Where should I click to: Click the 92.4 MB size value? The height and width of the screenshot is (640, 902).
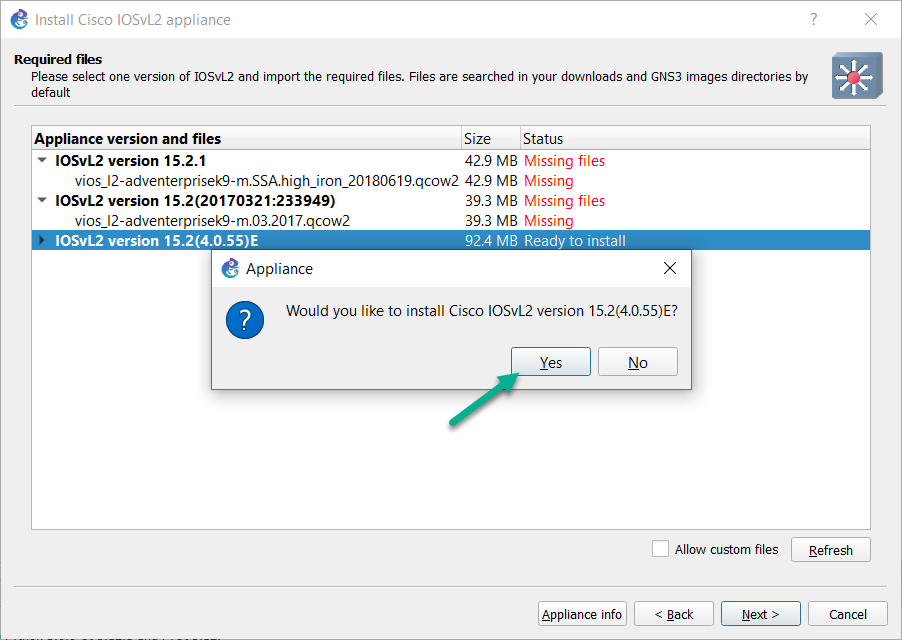click(491, 241)
